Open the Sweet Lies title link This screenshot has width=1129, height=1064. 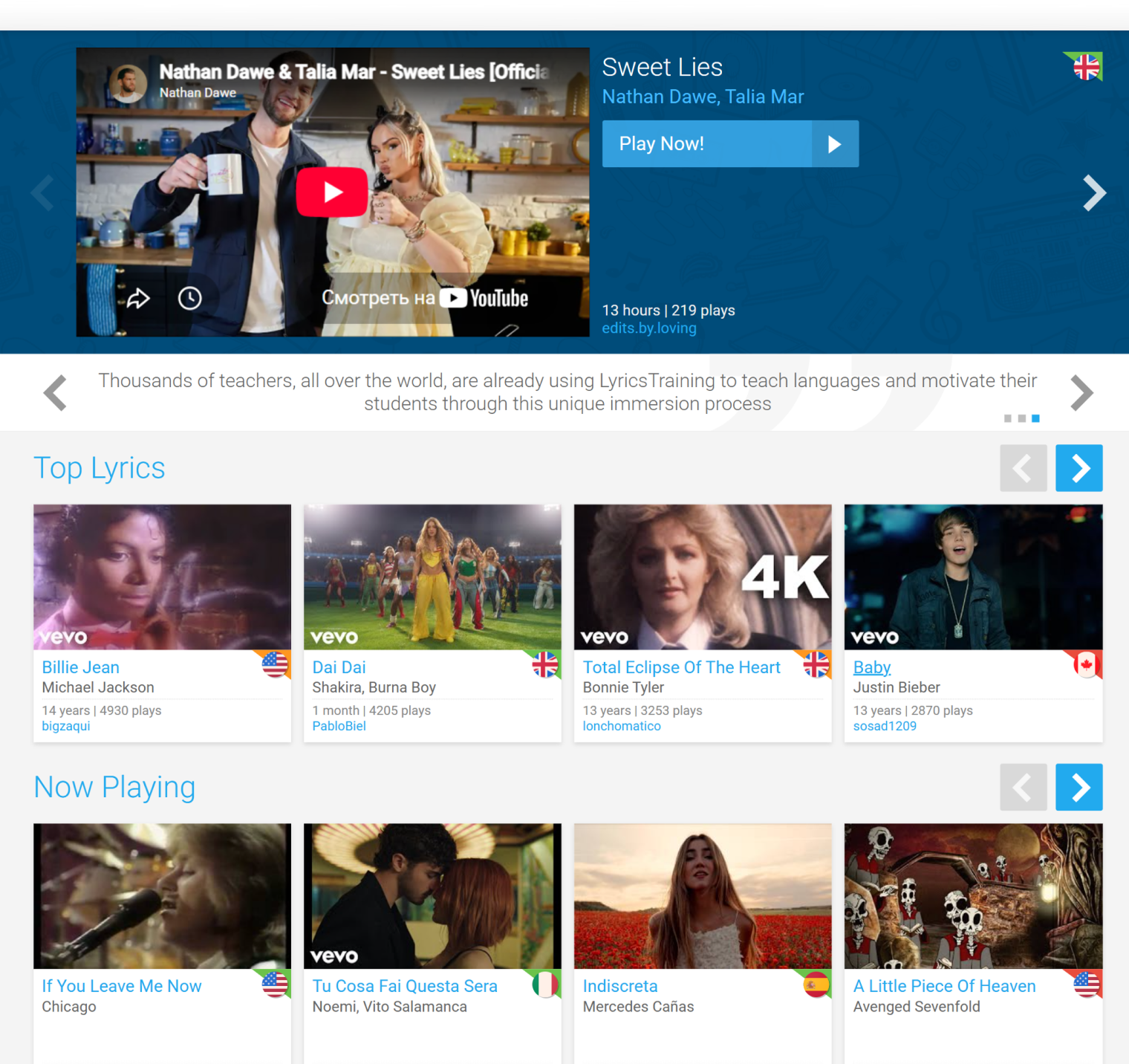tap(662, 67)
